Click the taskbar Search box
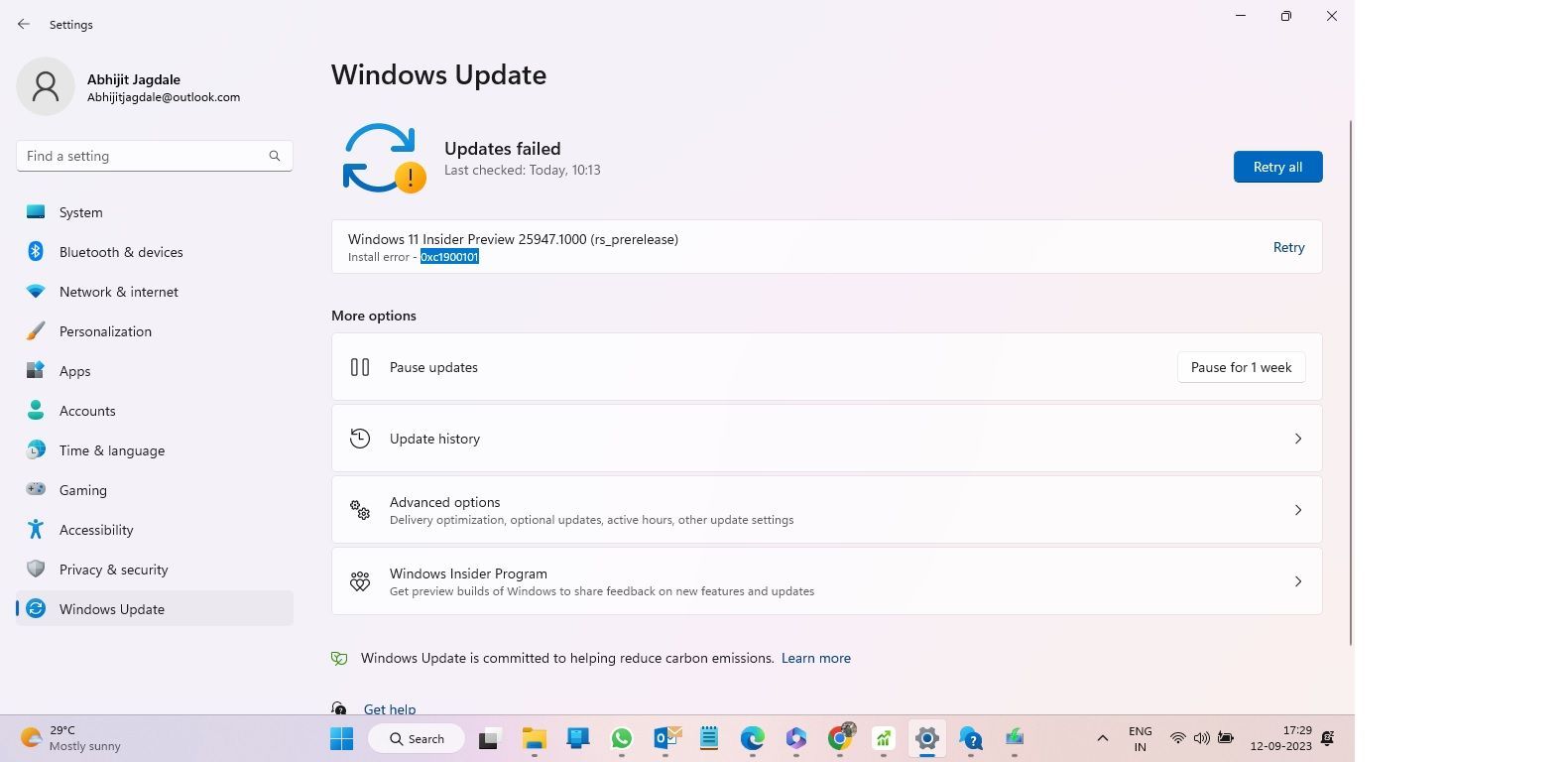Viewport: 1568px width, 762px height. 417,738
